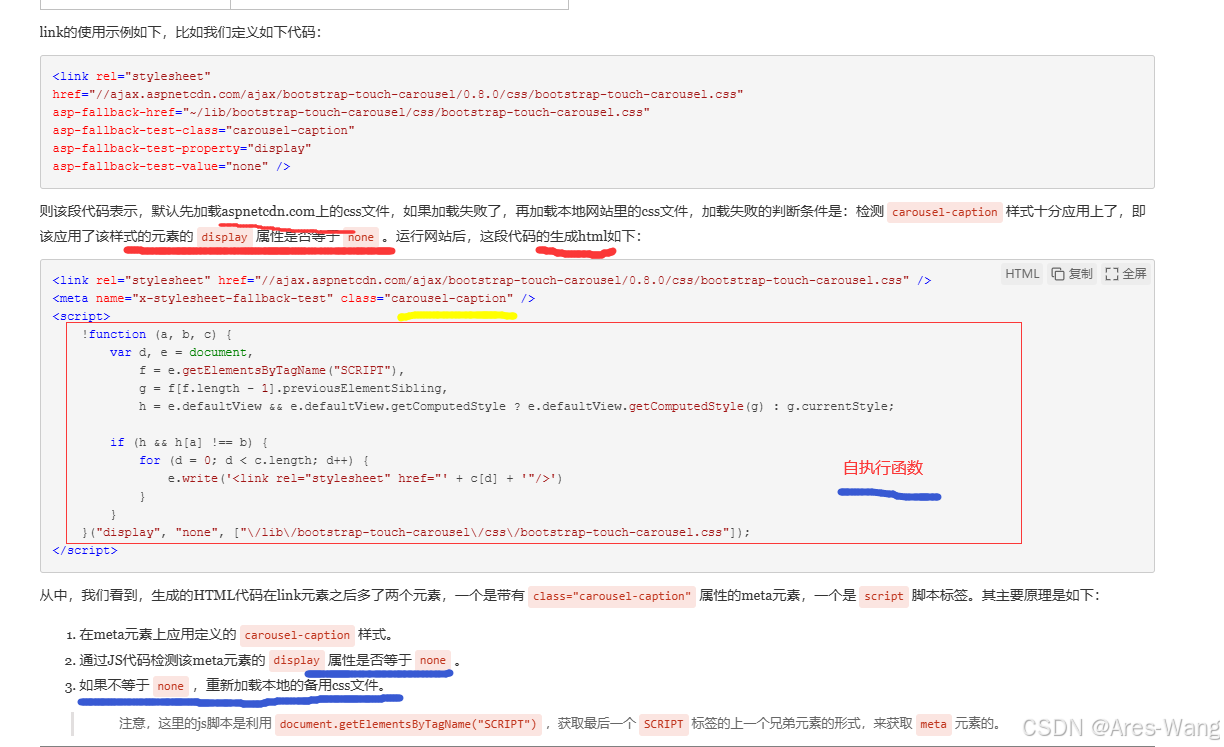The width and height of the screenshot is (1224, 747).
Task: Click the '<meta name="x-stylesheet-fallback-test"' line
Action: click(294, 298)
